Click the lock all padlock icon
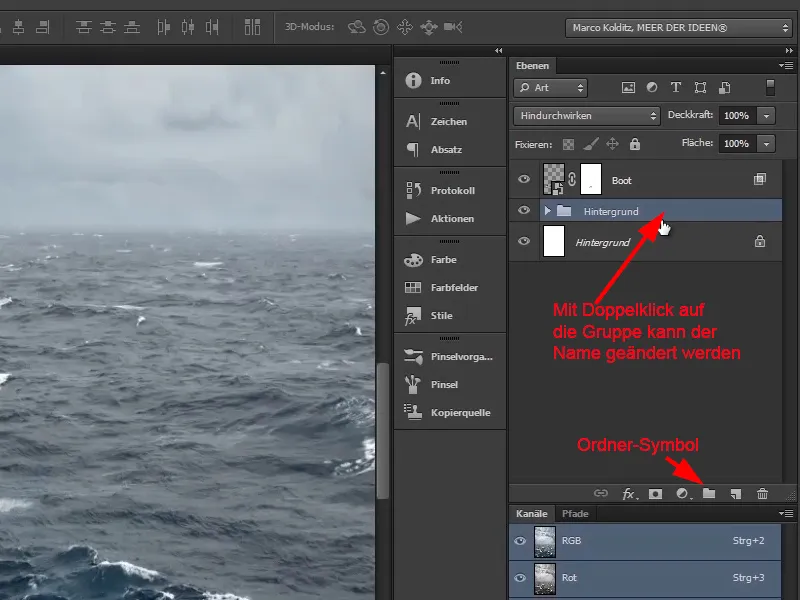The image size is (800, 600). point(634,143)
